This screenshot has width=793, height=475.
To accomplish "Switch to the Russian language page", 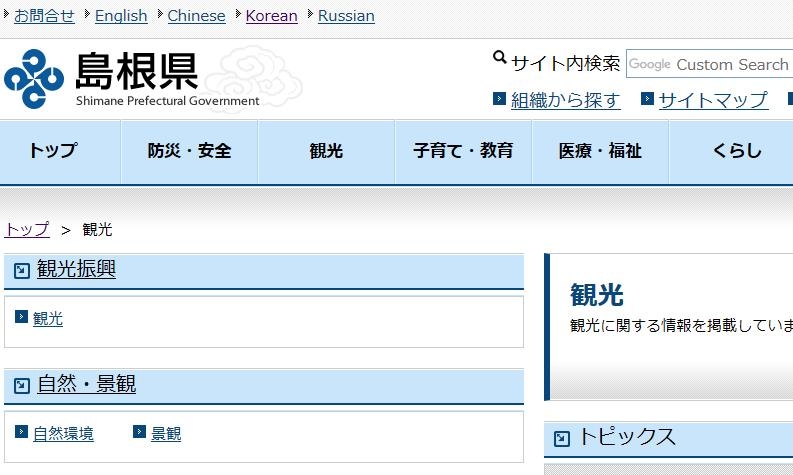I will [x=346, y=16].
